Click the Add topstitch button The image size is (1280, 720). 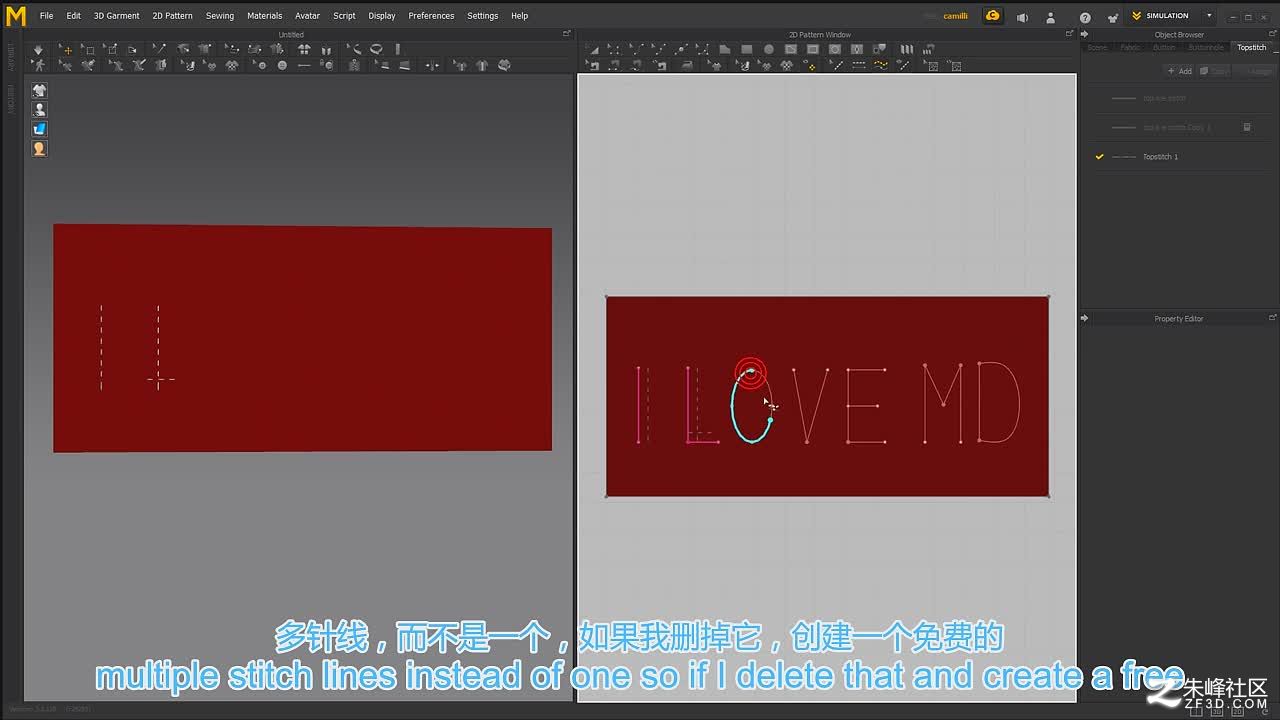[1180, 71]
